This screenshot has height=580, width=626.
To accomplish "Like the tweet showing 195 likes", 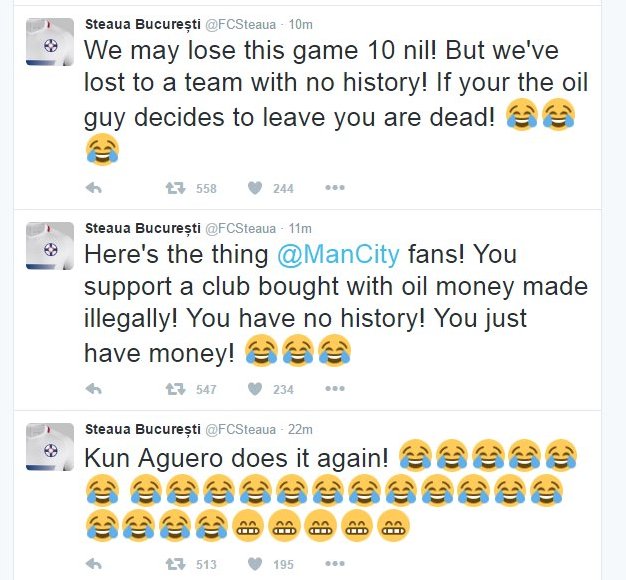I will click(x=255, y=564).
